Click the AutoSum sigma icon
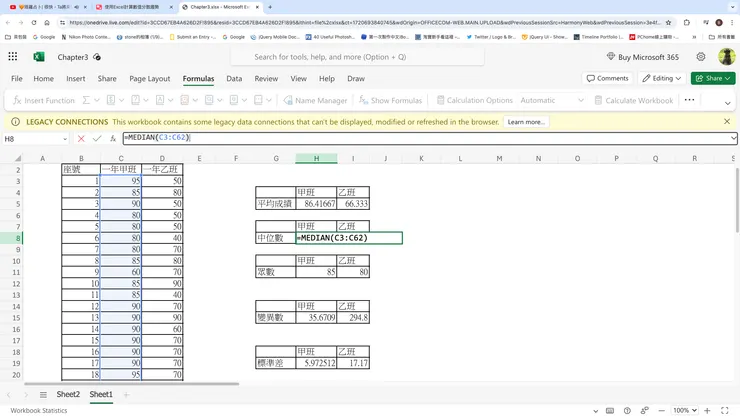The height and width of the screenshot is (416, 740). tap(86, 100)
